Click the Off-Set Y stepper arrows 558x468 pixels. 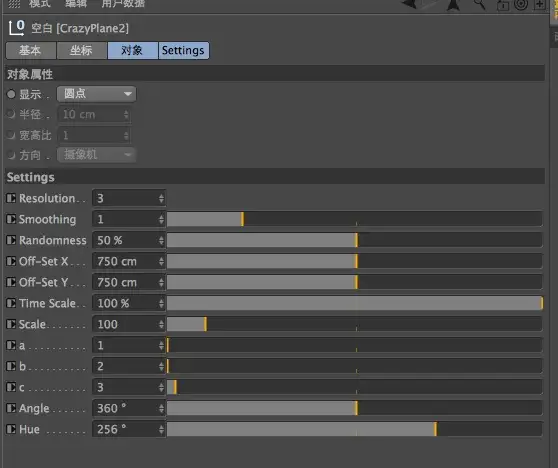click(161, 282)
